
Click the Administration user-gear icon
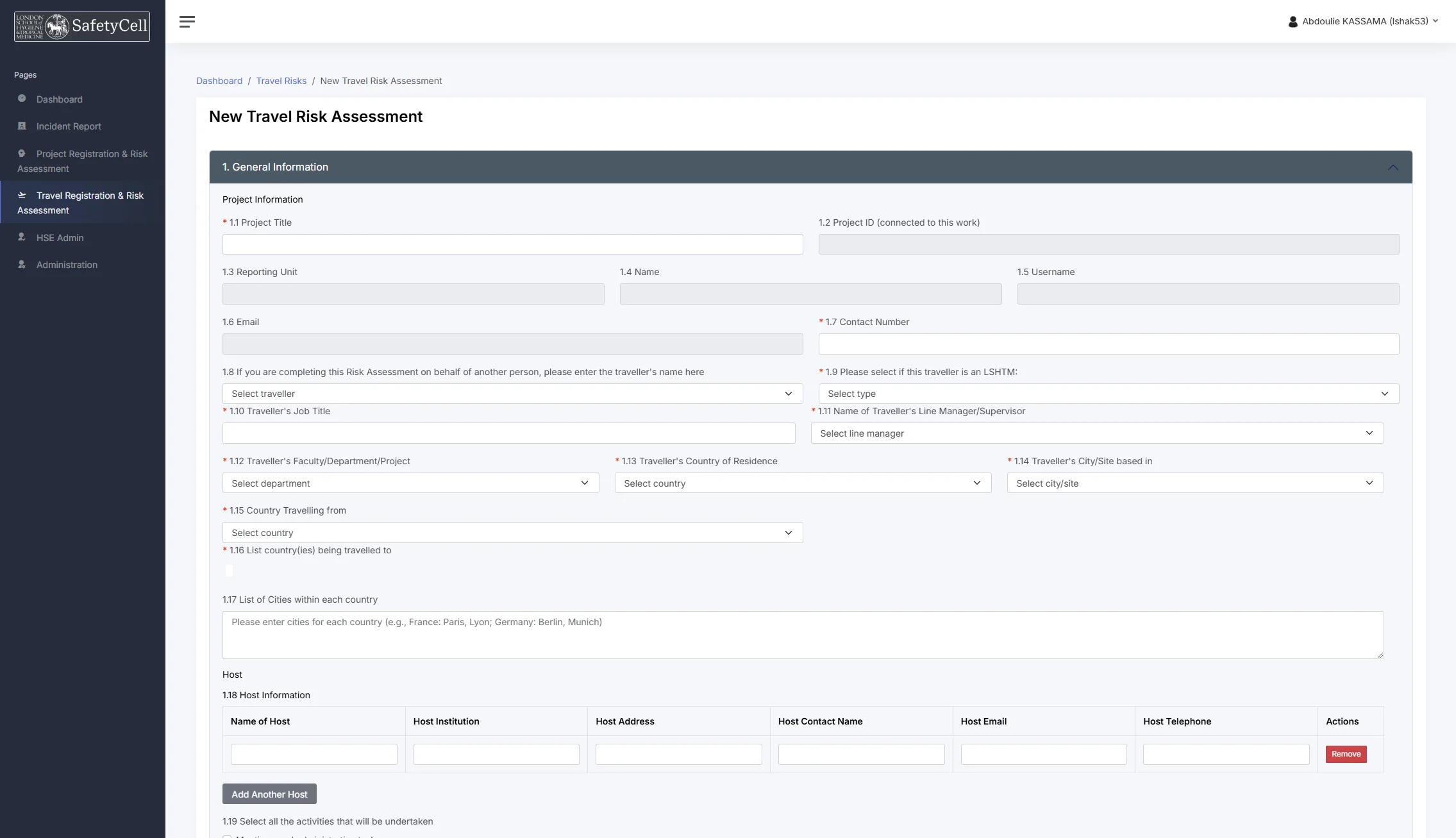point(22,264)
